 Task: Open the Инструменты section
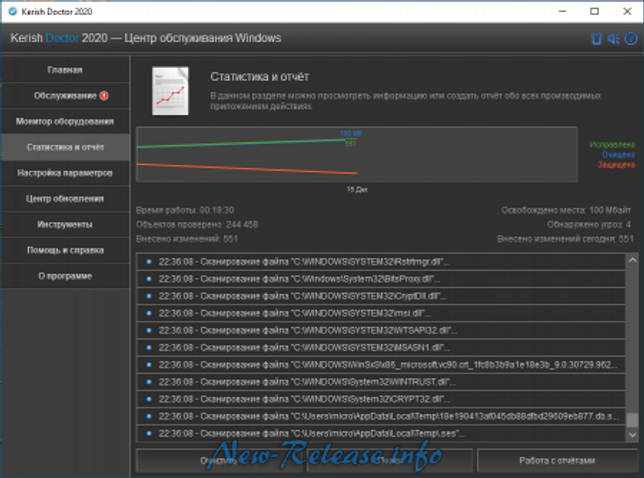coord(65,225)
